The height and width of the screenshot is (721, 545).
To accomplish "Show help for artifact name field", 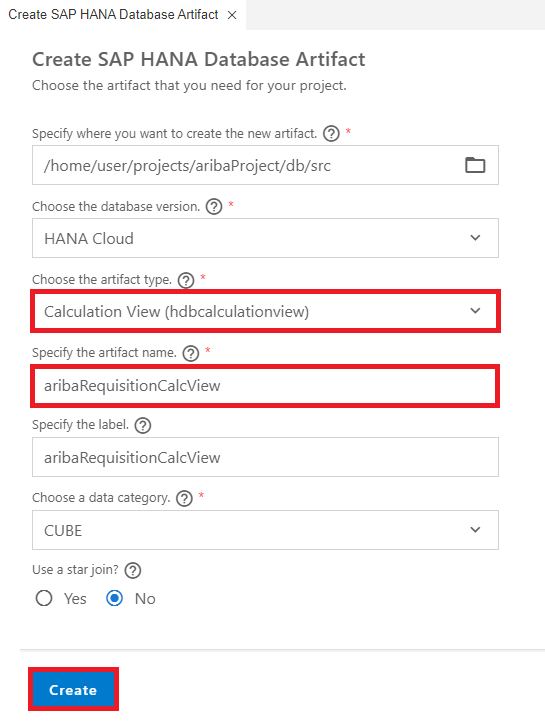I will coord(190,353).
